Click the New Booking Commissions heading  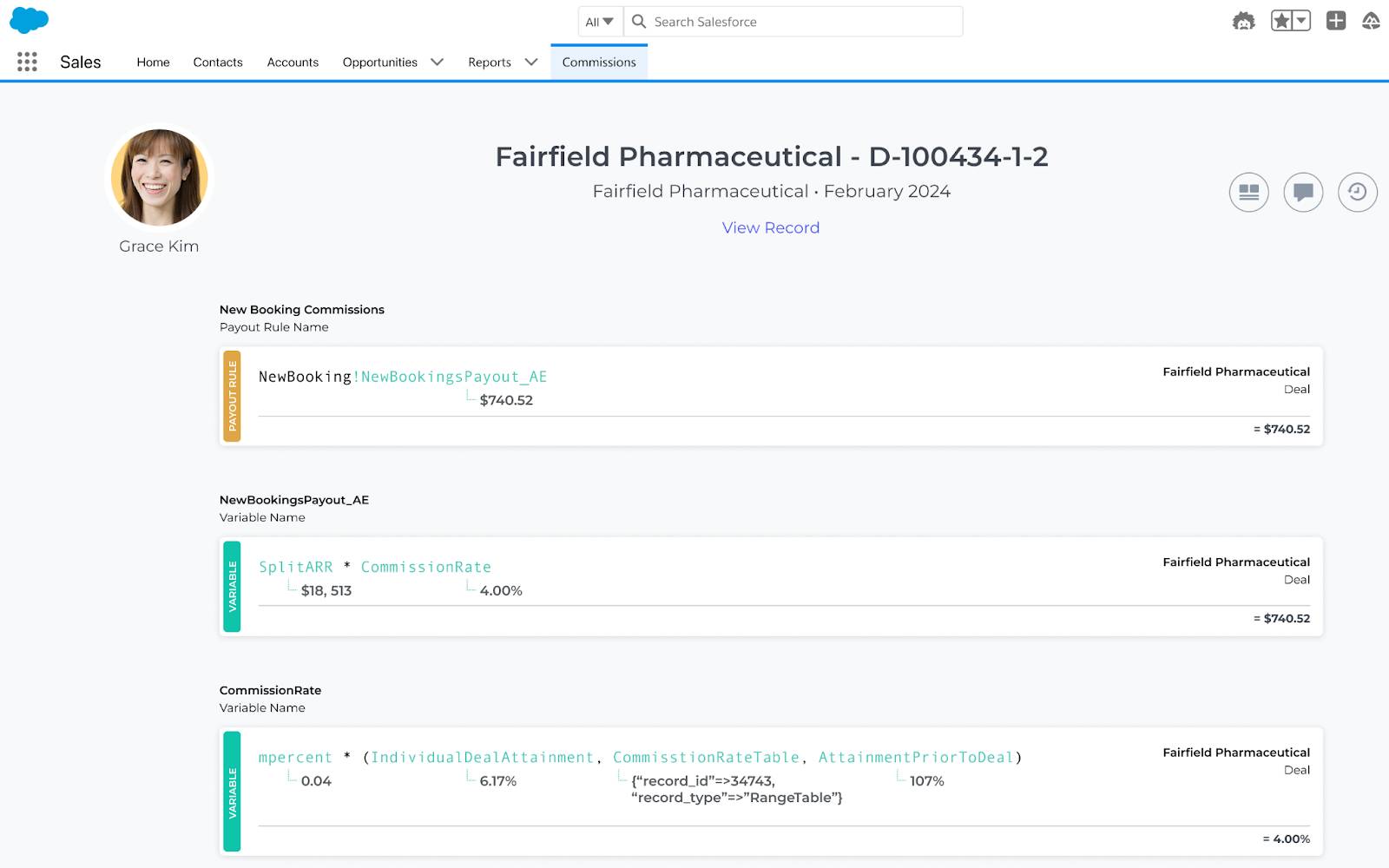click(x=302, y=309)
